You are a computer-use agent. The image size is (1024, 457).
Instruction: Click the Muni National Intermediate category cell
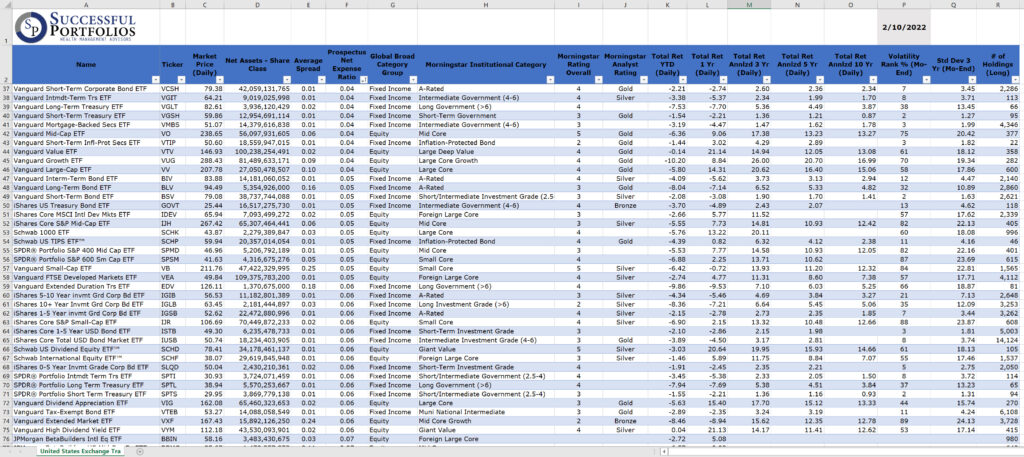click(x=486, y=412)
